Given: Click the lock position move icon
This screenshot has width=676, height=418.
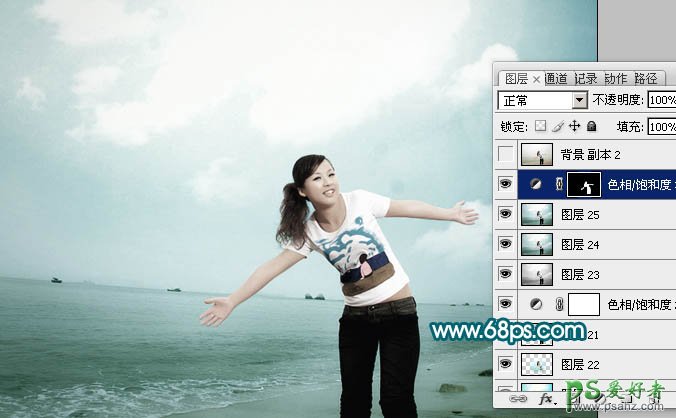Looking at the screenshot, I should point(575,127).
